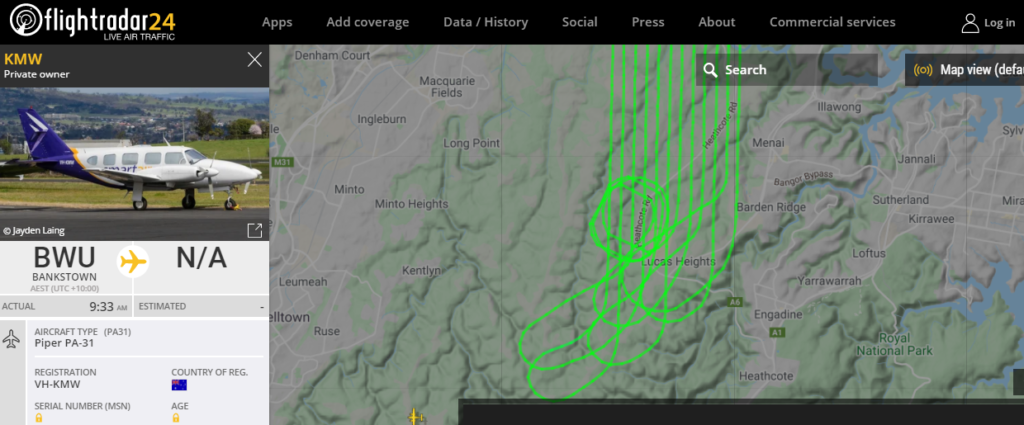Open Data / History menu

485,22
